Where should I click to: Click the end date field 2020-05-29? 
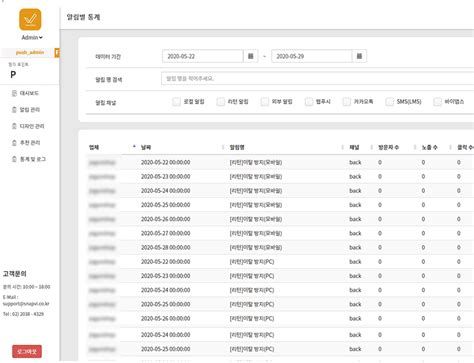[312, 56]
